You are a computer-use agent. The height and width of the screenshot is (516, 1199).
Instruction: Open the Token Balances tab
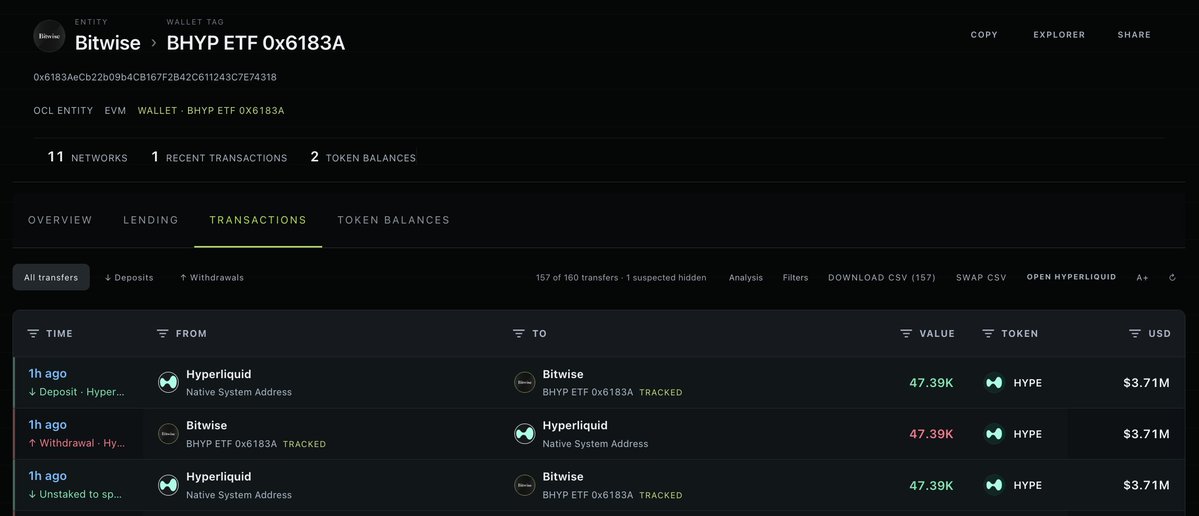pos(393,220)
